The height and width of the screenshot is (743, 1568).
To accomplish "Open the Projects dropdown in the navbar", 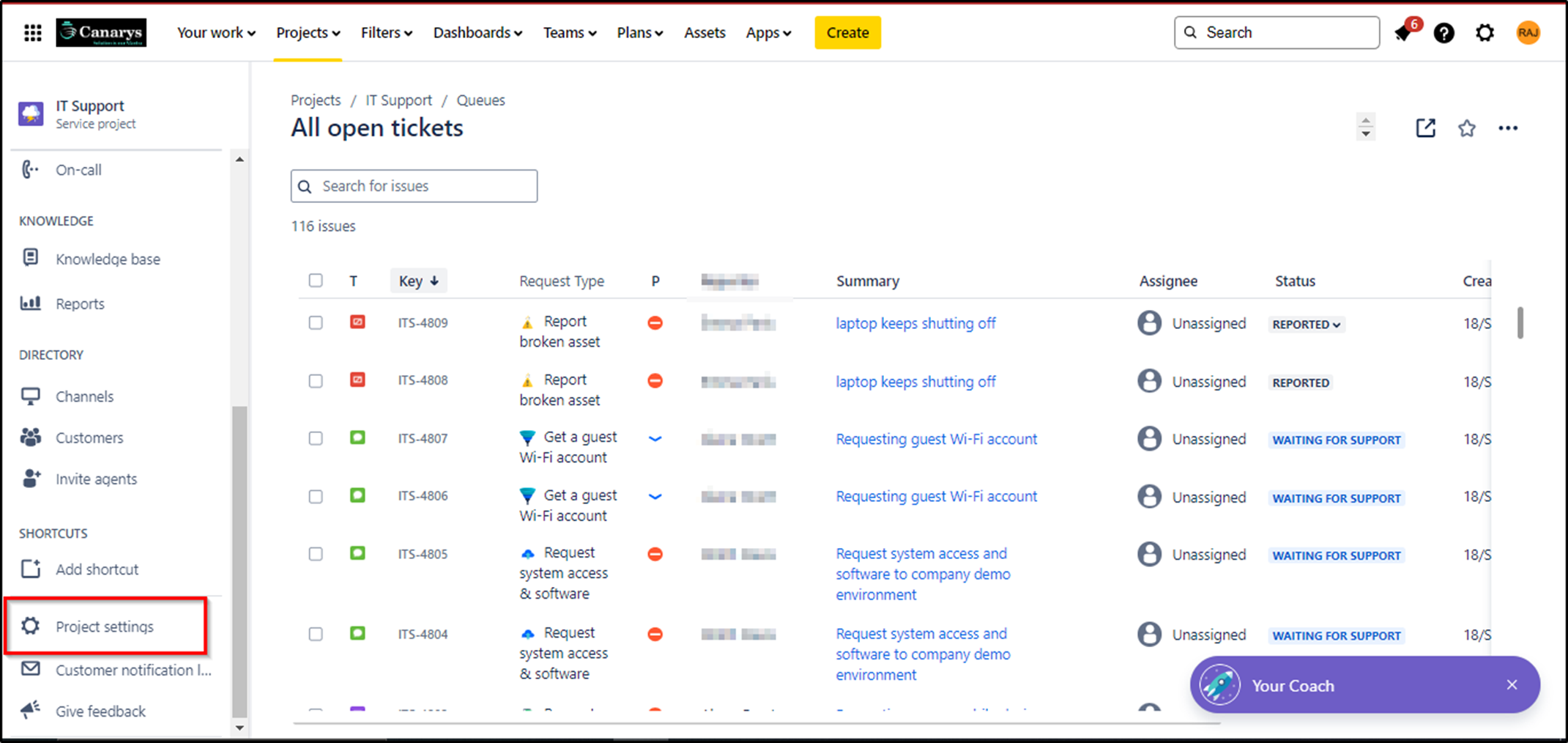I will point(307,32).
